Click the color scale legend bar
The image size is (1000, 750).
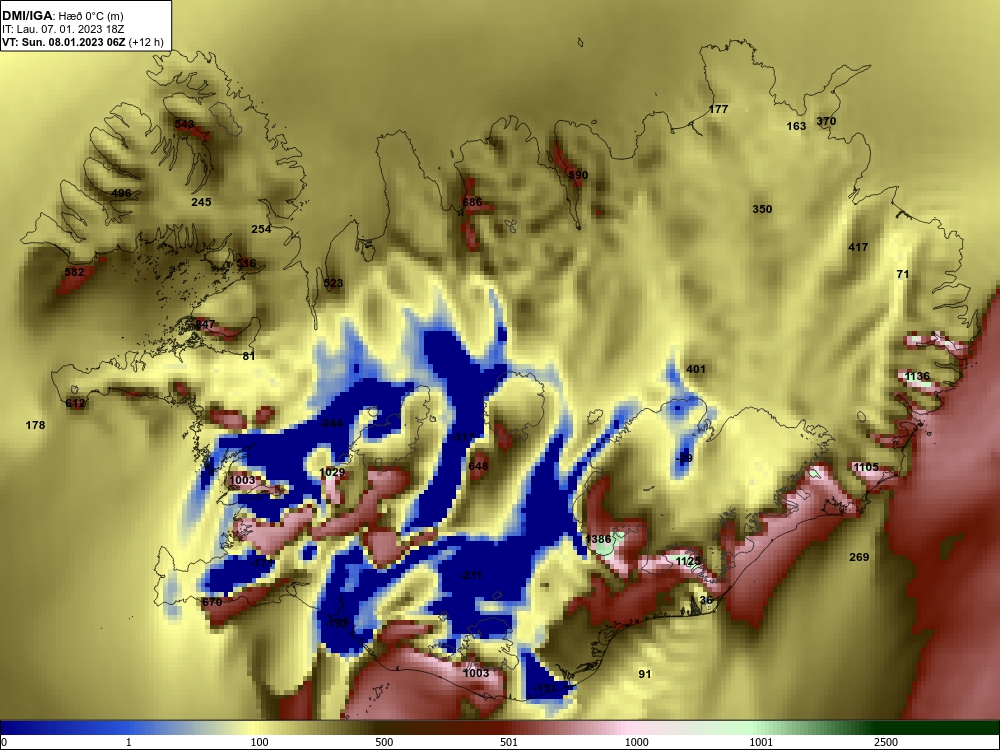tap(500, 728)
